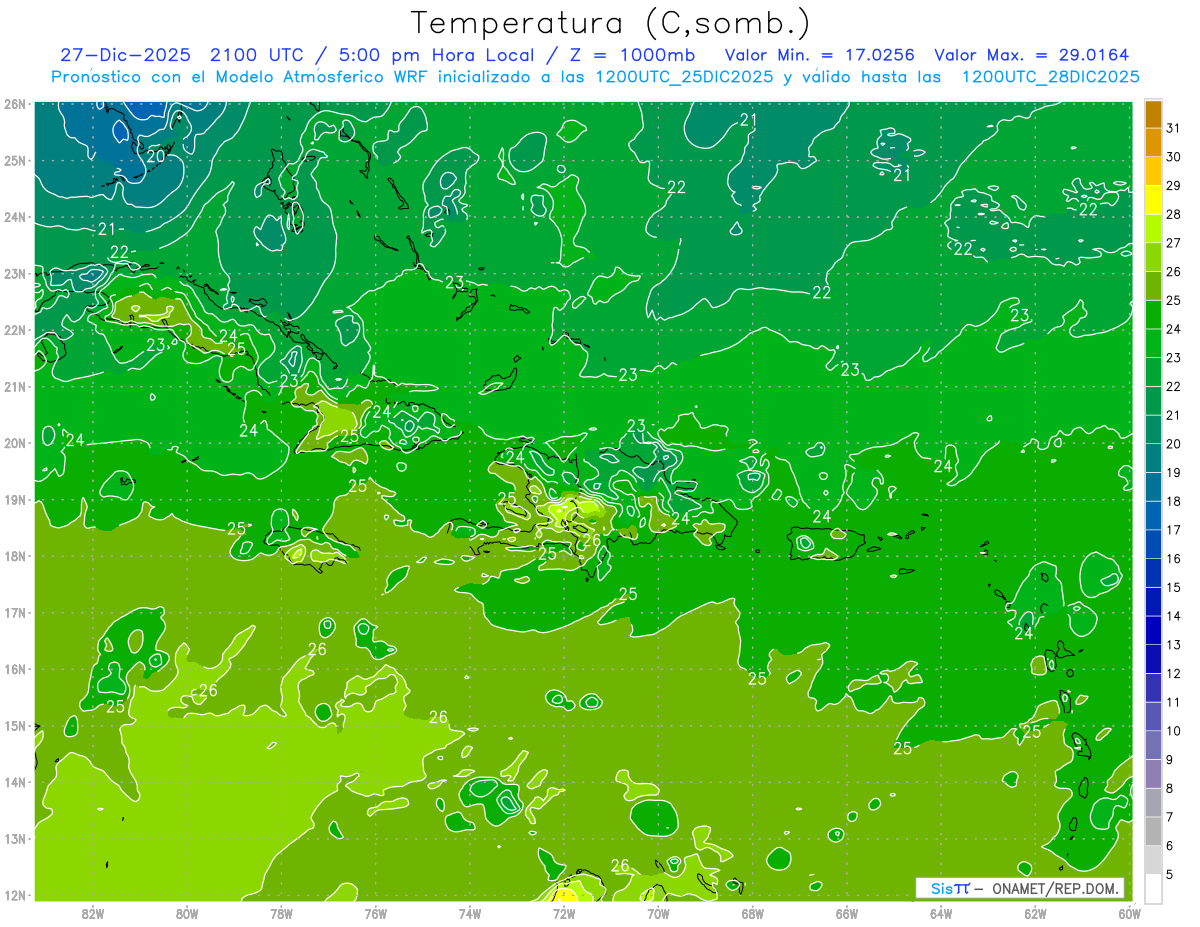Click the color bar label '14'
The height and width of the screenshot is (927, 1200).
click(1174, 616)
